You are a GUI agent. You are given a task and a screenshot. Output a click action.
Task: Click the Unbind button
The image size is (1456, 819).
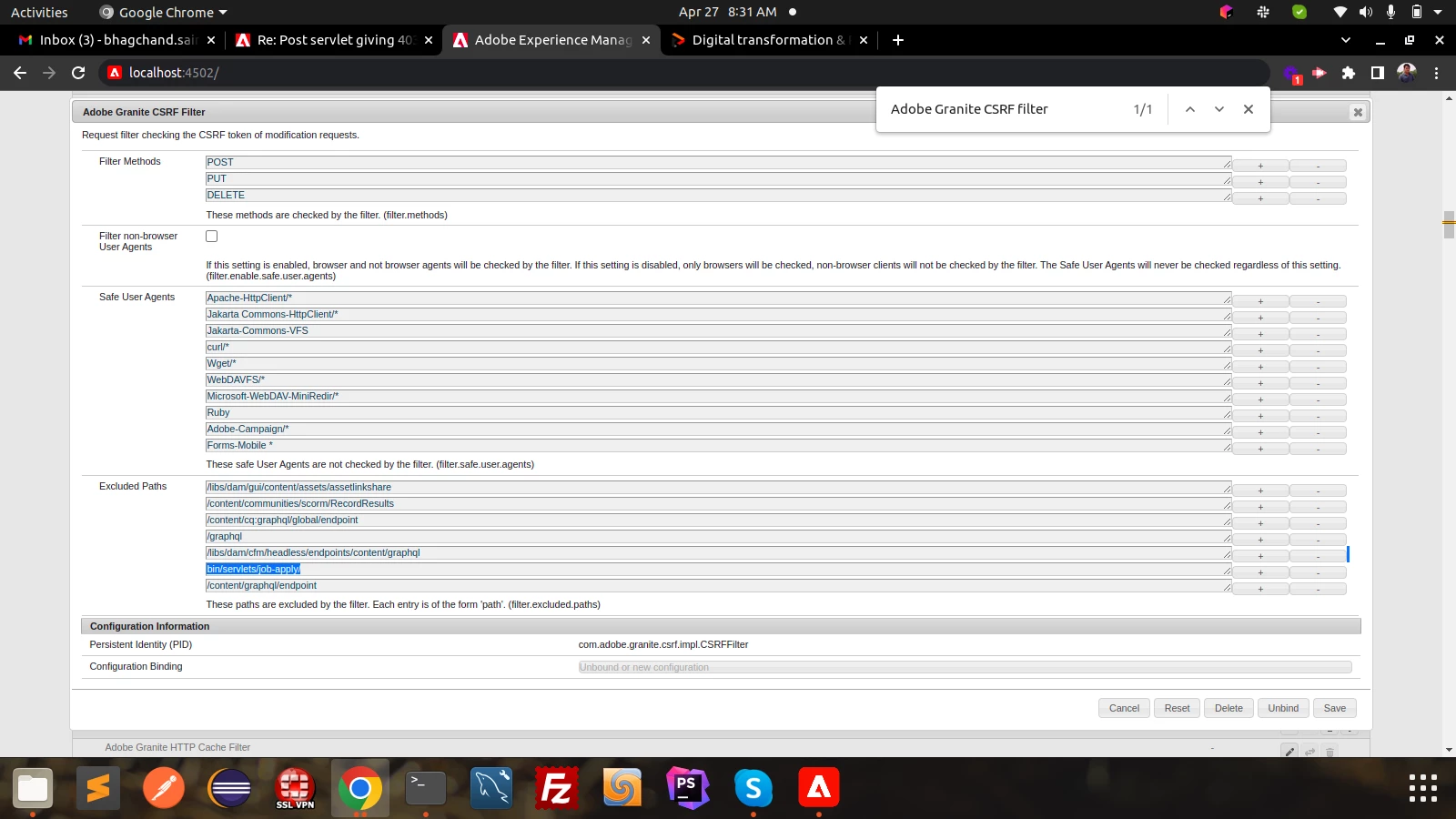(1283, 708)
